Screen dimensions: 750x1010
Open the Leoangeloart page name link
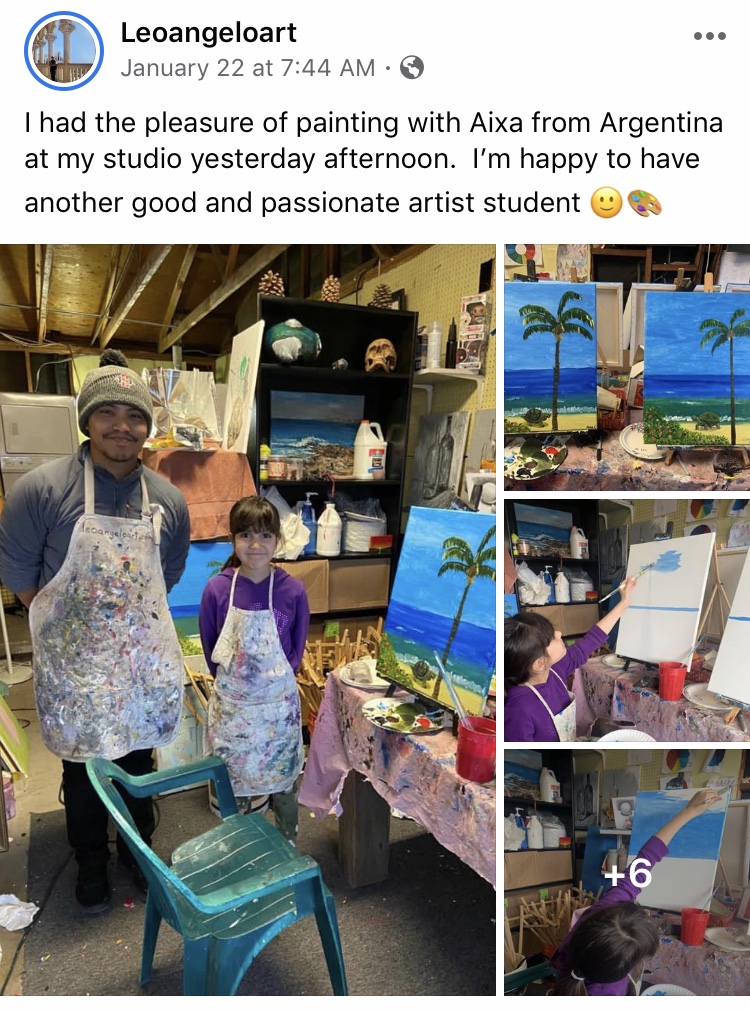(x=208, y=32)
